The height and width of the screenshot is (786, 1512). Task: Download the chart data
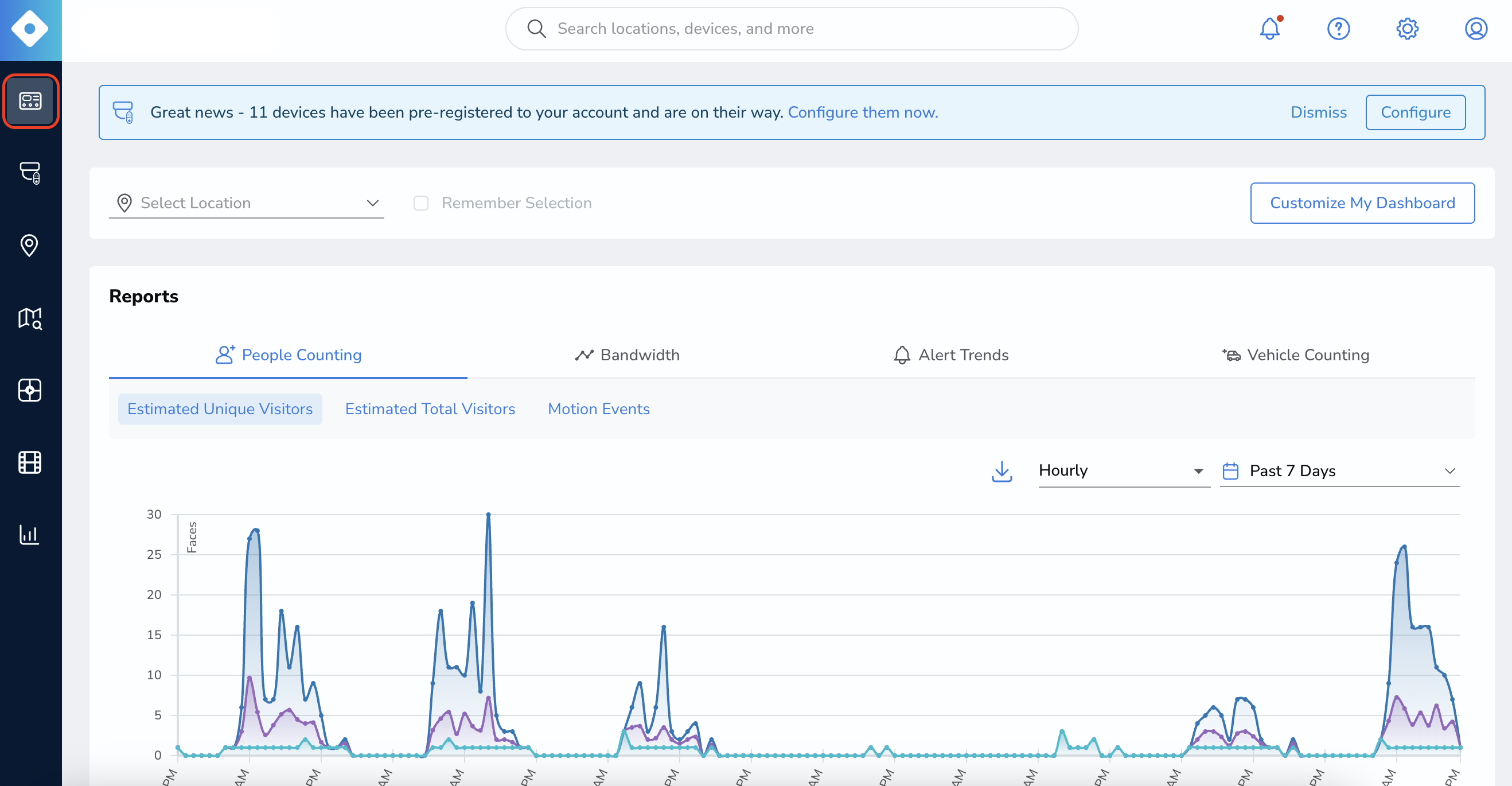[x=1001, y=472]
